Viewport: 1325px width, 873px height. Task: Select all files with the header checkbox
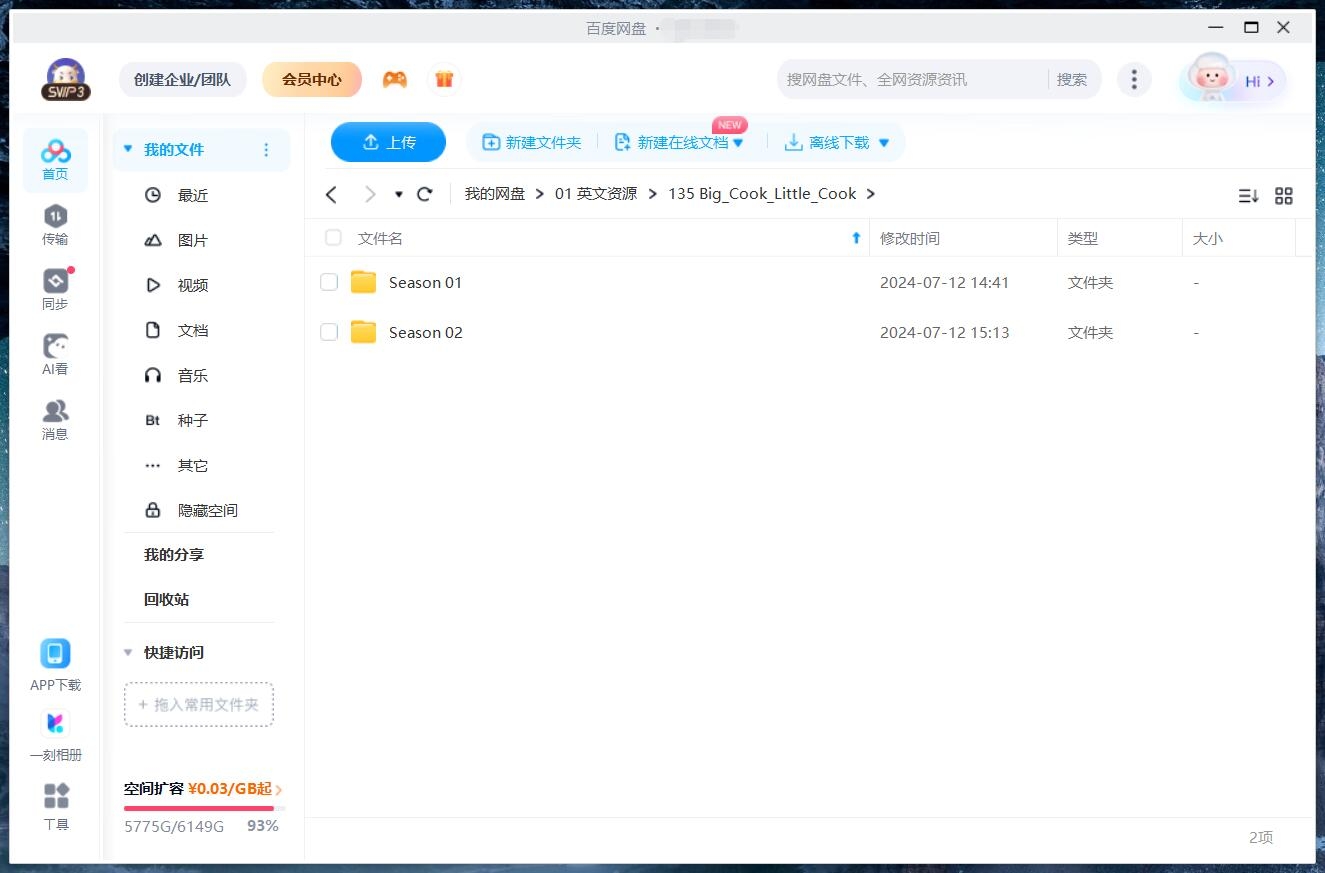pos(332,238)
